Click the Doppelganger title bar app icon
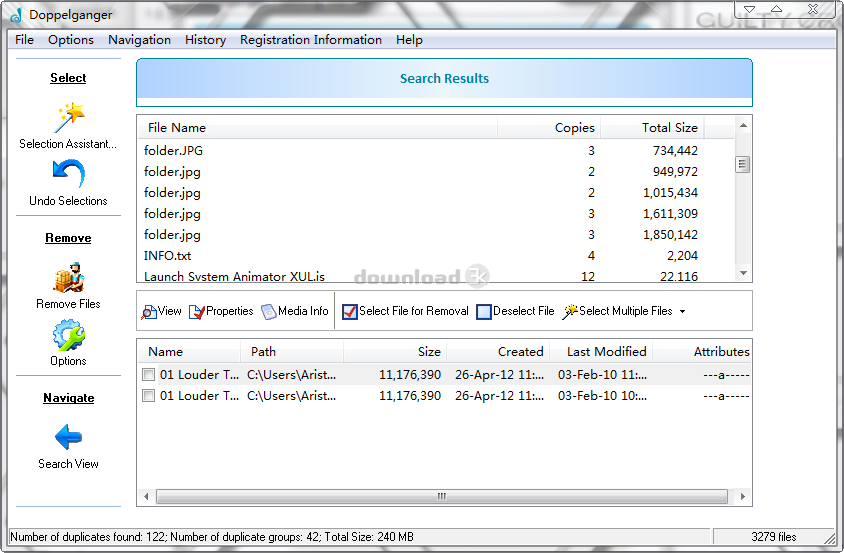The image size is (844, 553). click(x=16, y=15)
